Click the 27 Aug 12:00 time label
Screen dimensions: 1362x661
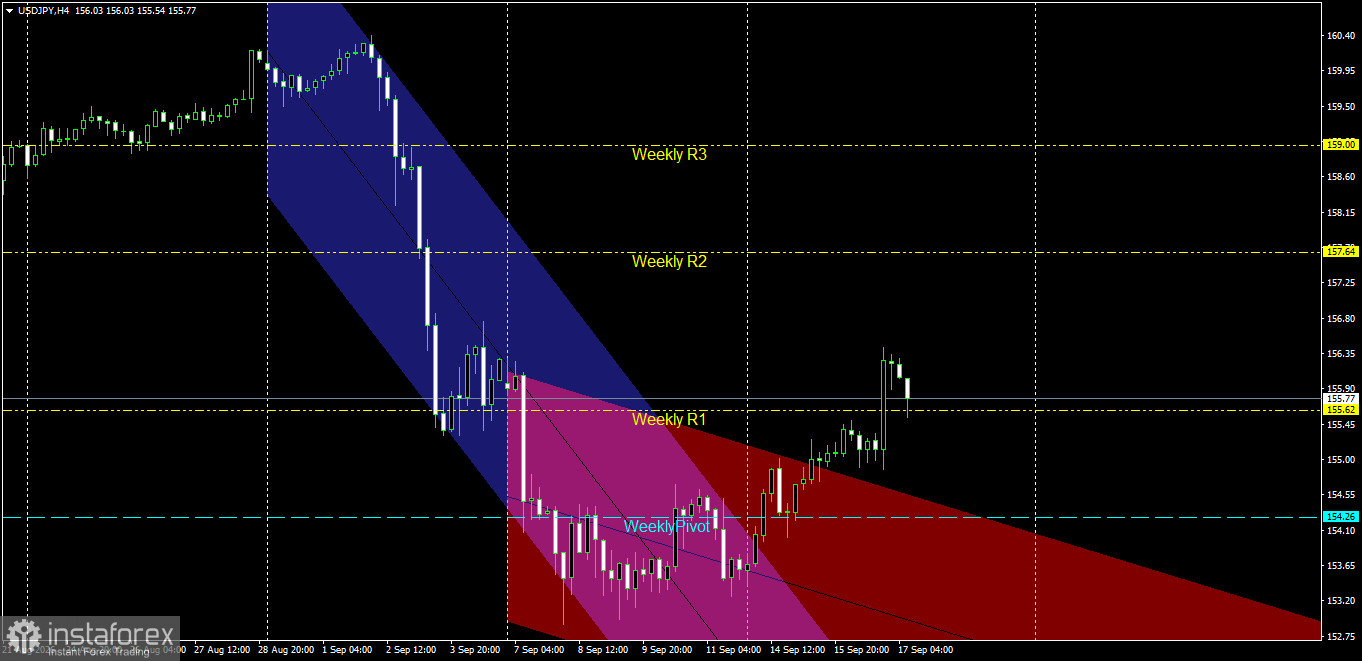click(222, 650)
